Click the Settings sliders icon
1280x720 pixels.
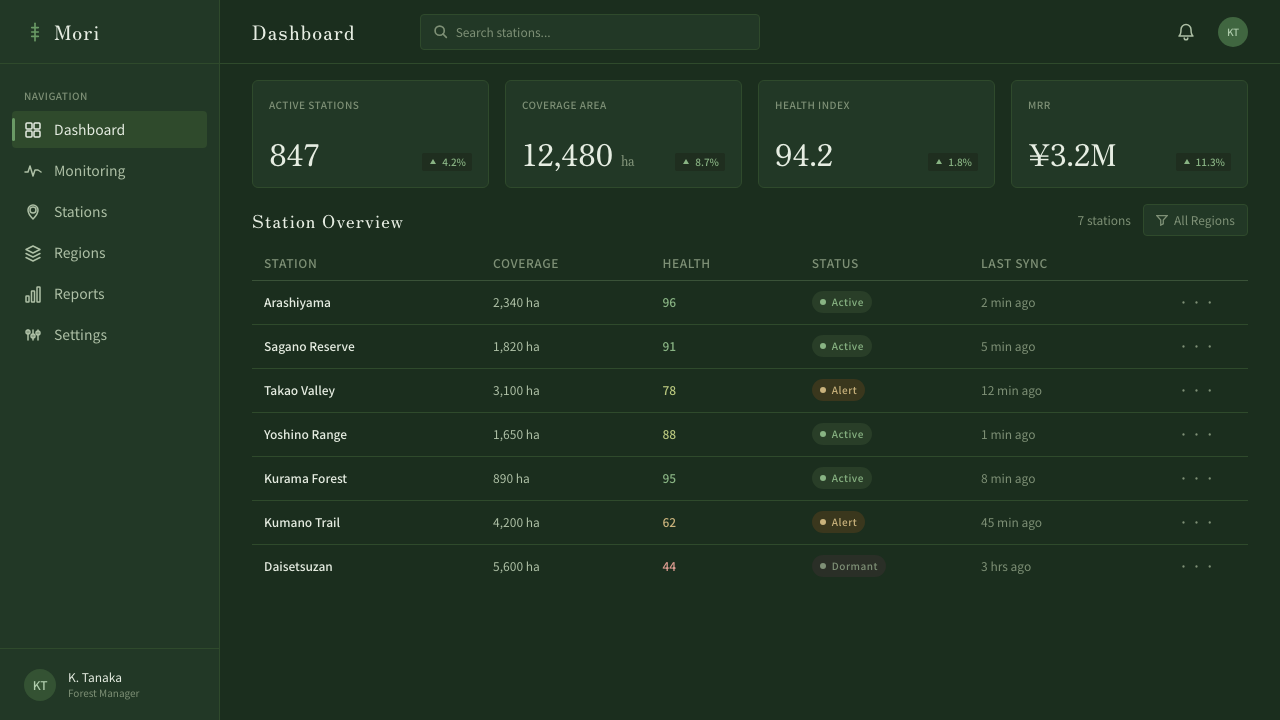[33, 335]
